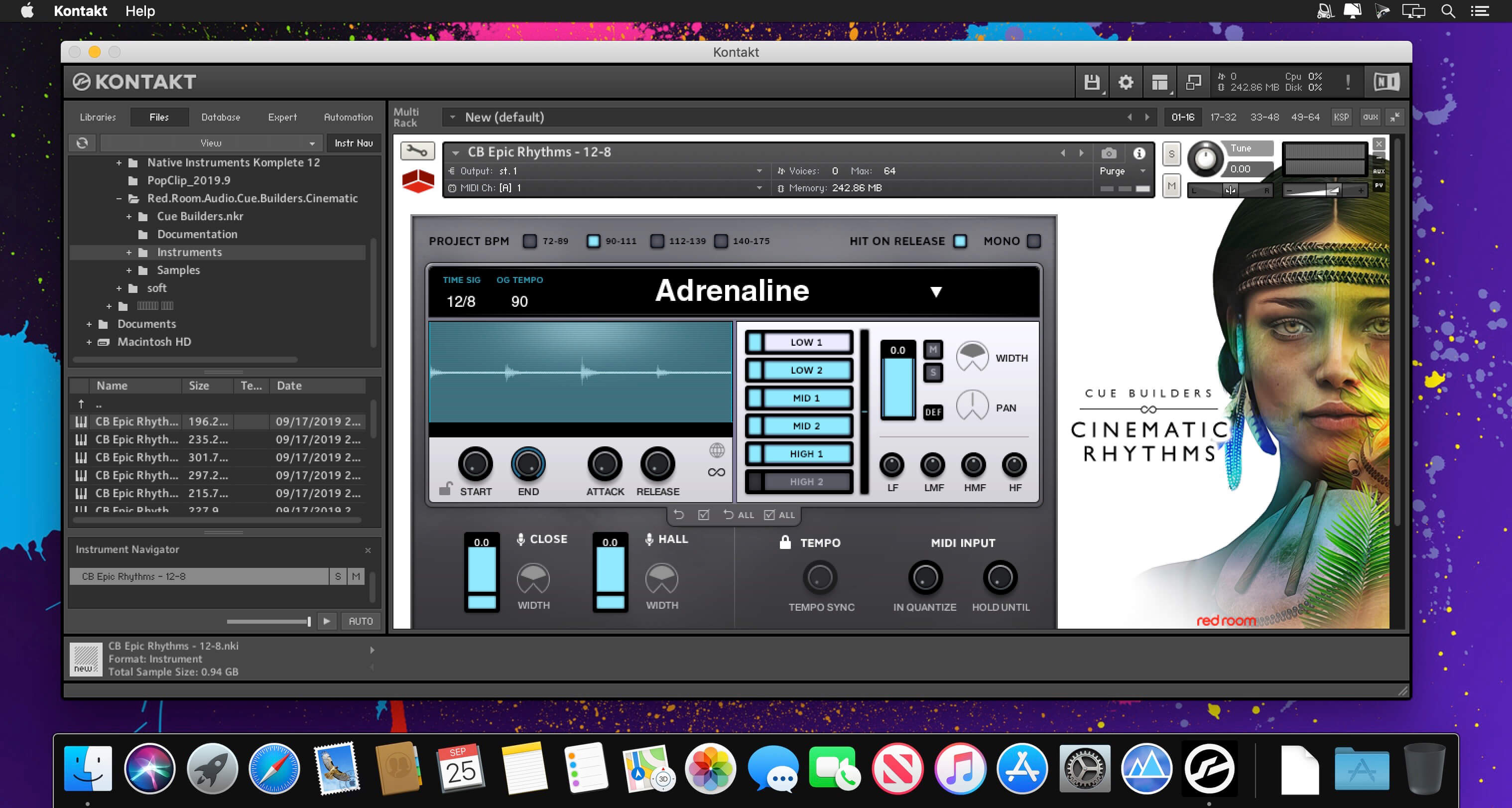Open the Adrenaline preset dropdown arrow
1512x808 pixels.
[x=936, y=292]
